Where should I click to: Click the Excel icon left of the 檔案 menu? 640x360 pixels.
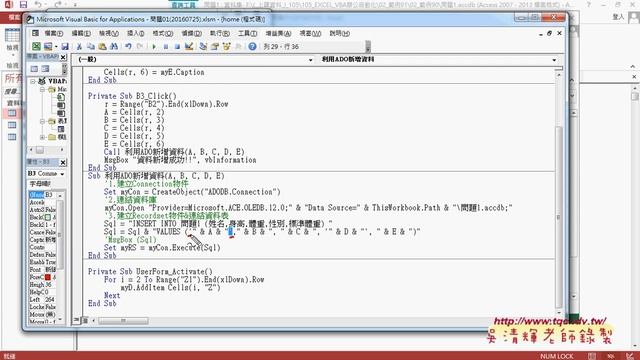pyautogui.click(x=36, y=33)
